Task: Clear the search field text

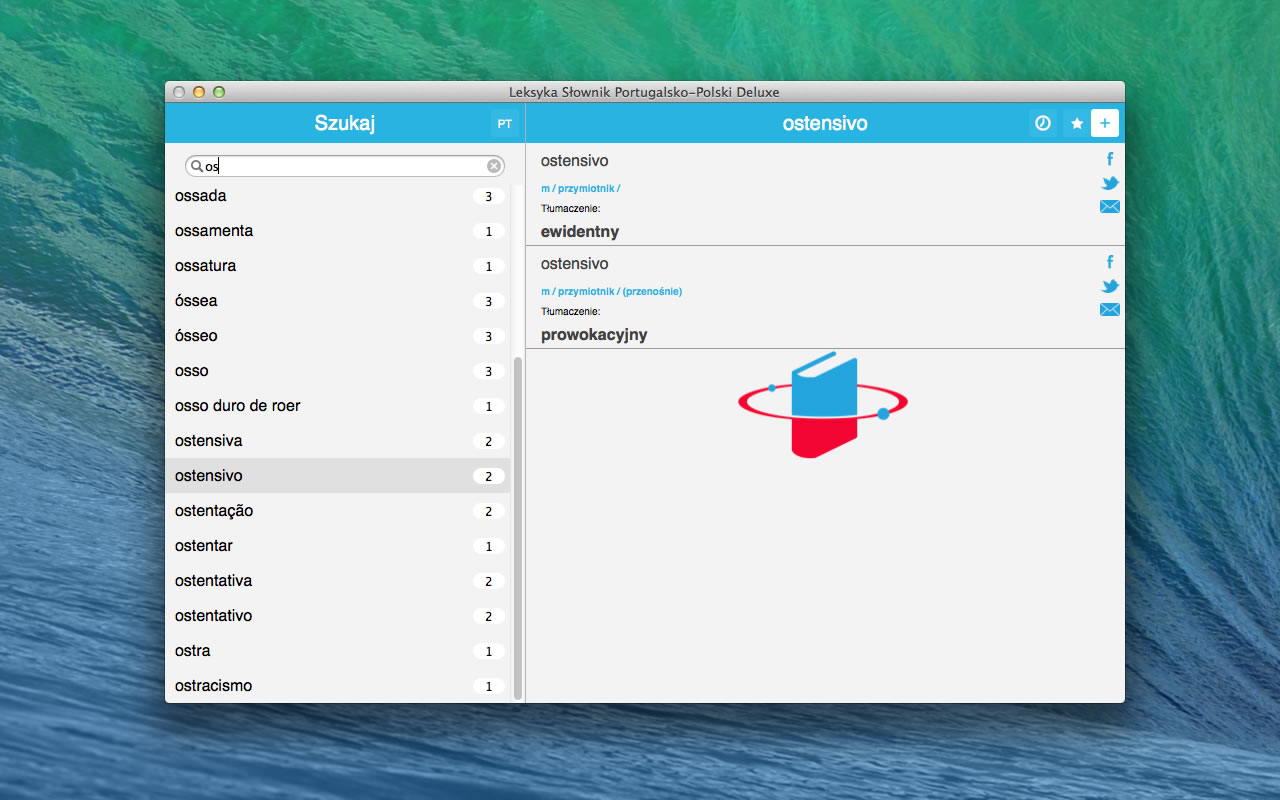Action: point(494,166)
